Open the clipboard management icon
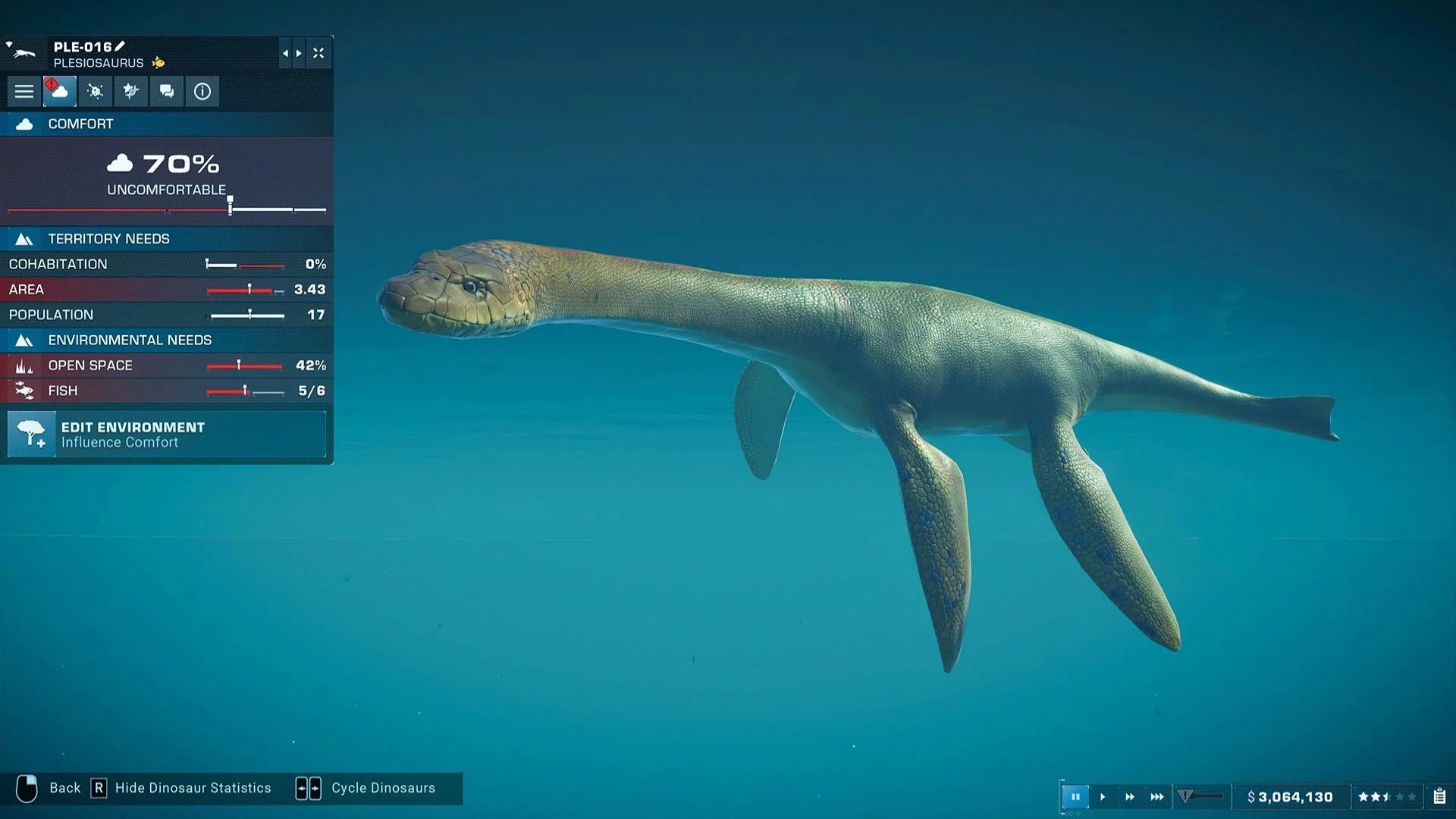The width and height of the screenshot is (1456, 819). click(1439, 797)
